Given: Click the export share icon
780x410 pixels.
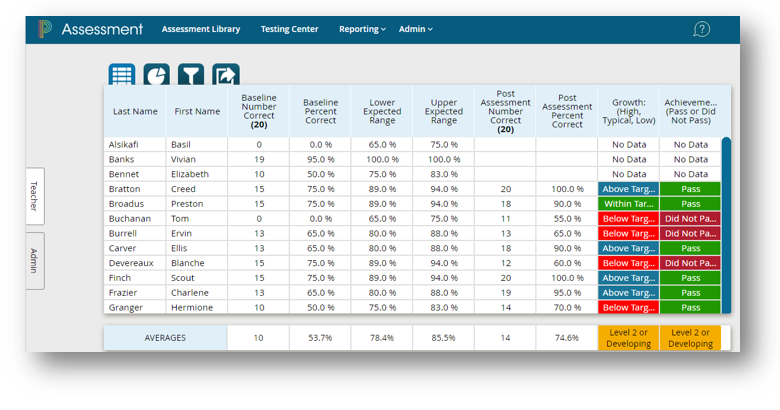Looking at the screenshot, I should pyautogui.click(x=225, y=76).
